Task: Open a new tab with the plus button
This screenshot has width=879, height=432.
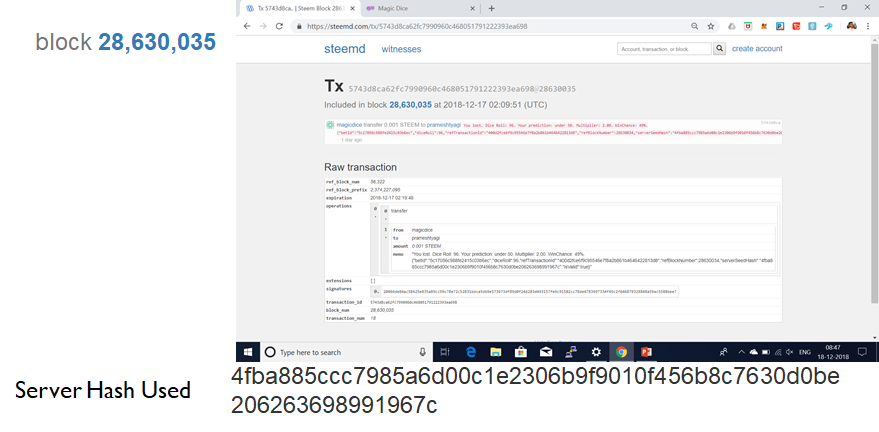Action: coord(492,8)
